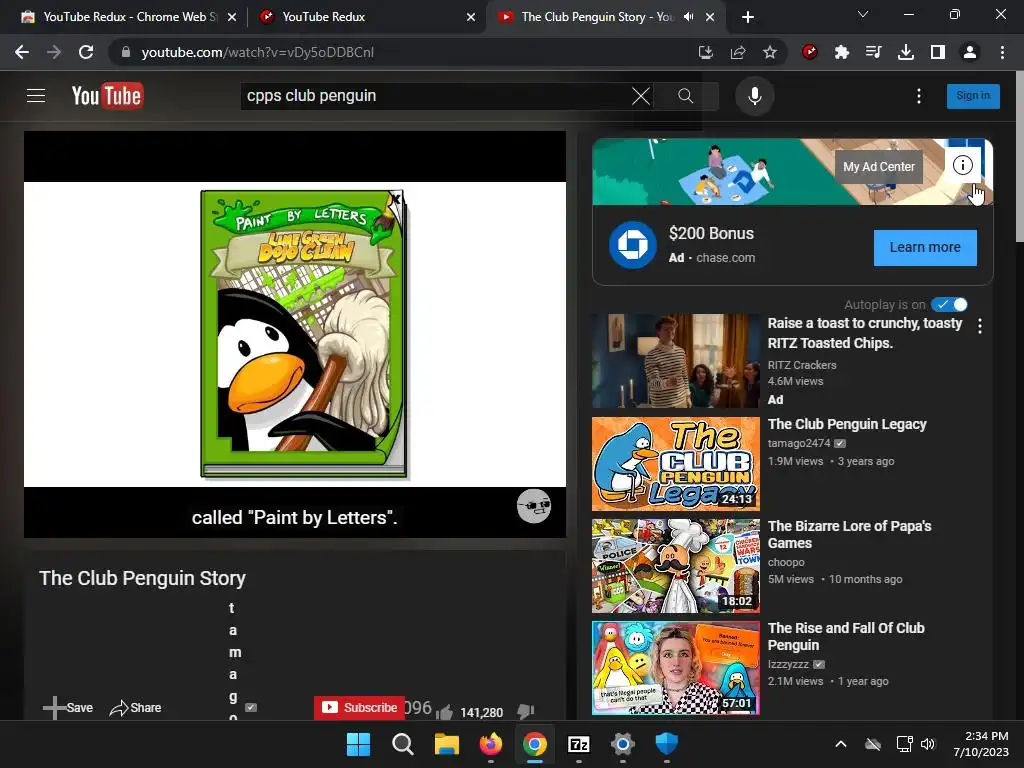1024x768 pixels.
Task: Toggle Chrome side panel
Action: [x=938, y=52]
